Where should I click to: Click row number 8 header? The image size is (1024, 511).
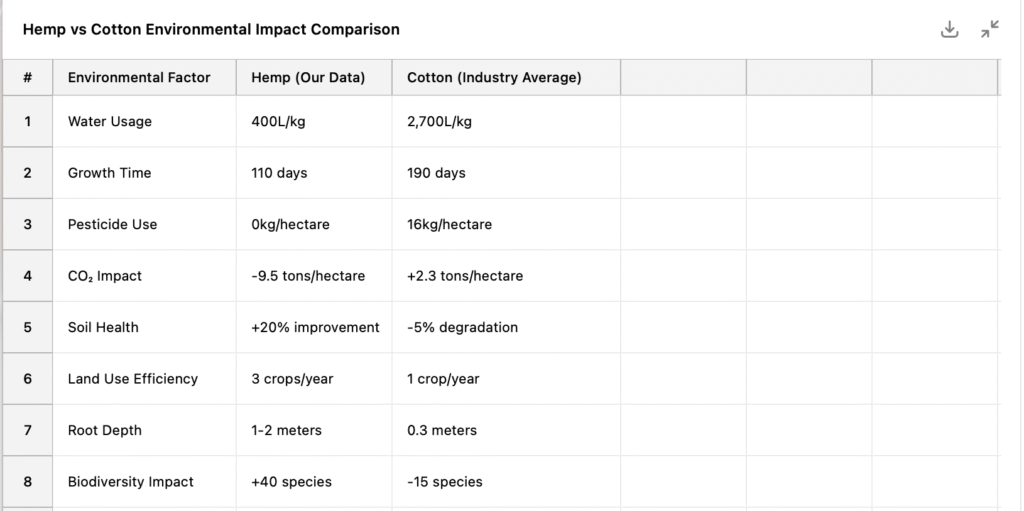coord(27,482)
